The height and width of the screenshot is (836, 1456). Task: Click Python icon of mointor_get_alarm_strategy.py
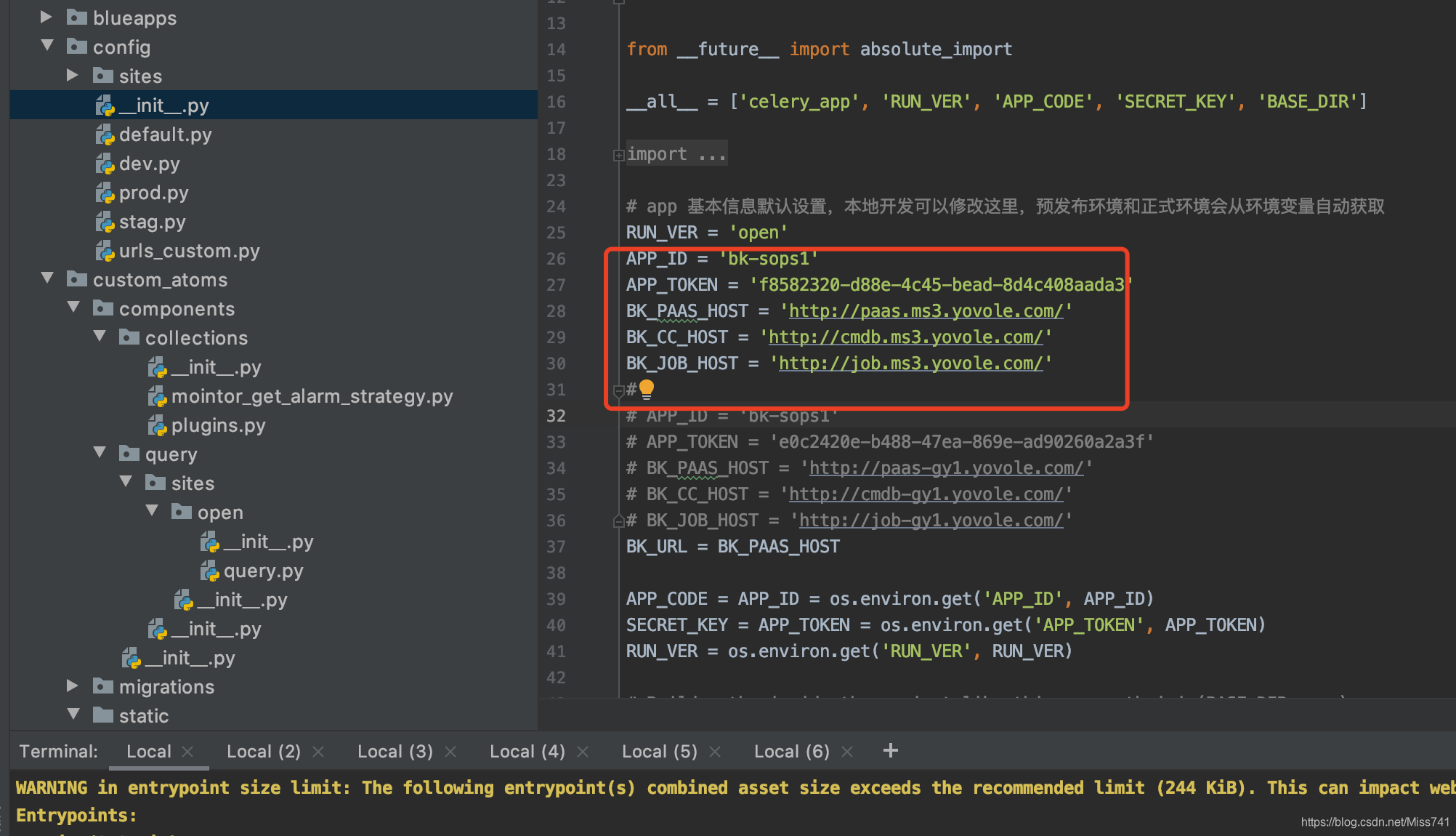pos(158,396)
